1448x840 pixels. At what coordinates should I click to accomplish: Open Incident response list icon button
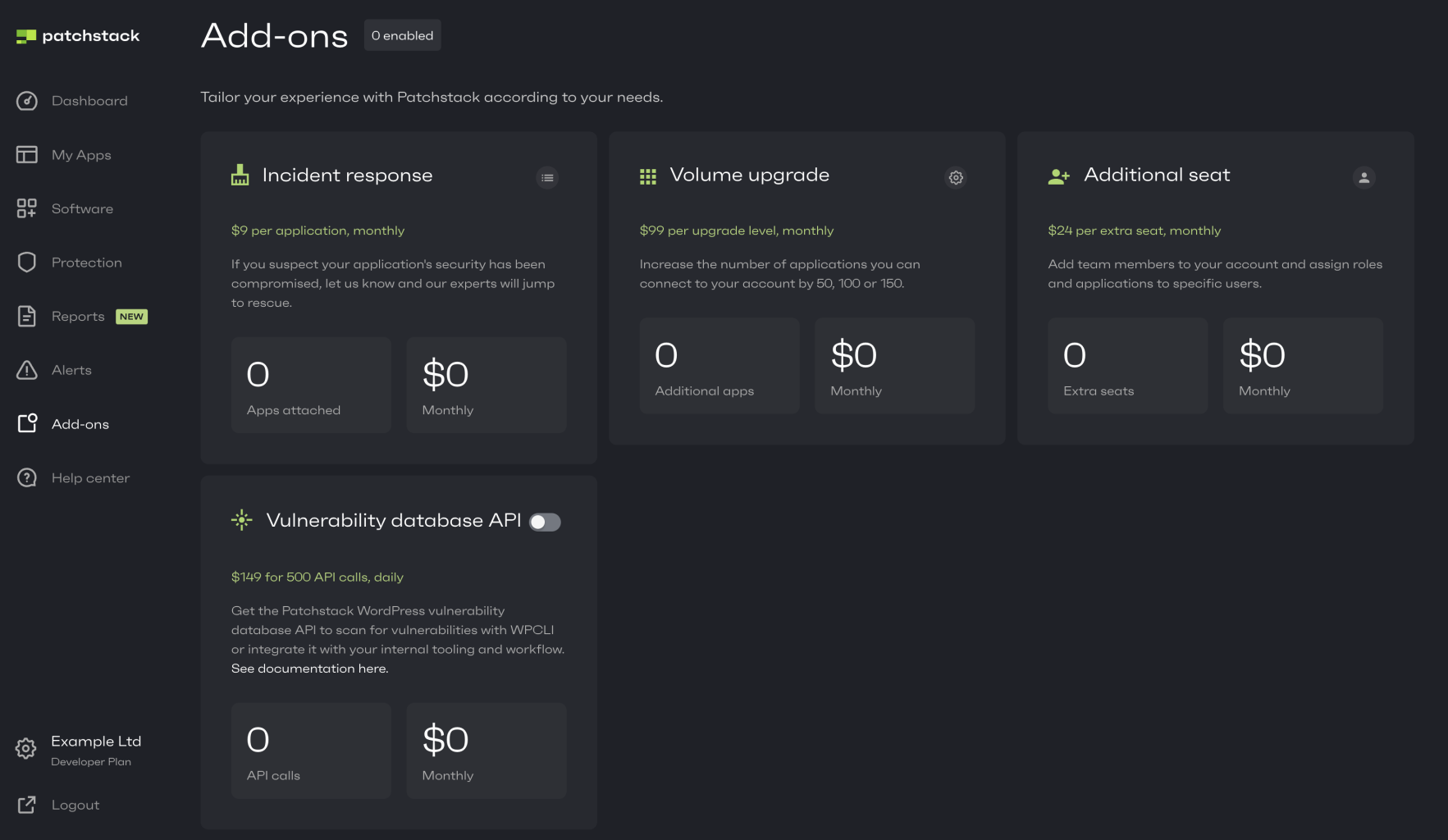pyautogui.click(x=547, y=177)
